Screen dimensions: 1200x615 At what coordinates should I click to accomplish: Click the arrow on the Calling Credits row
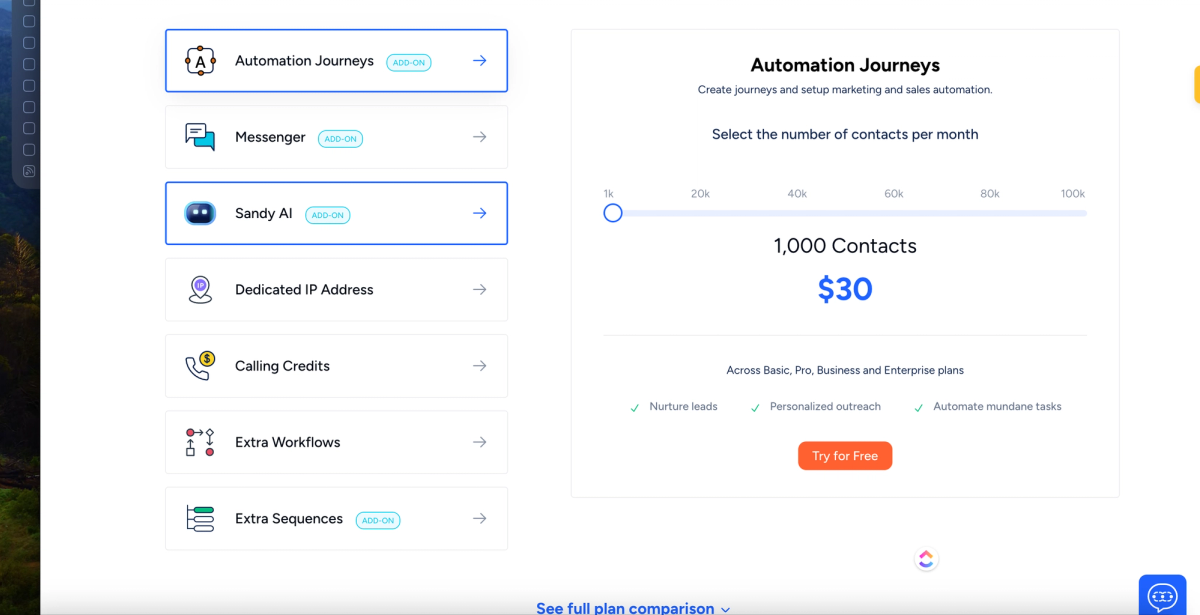[x=480, y=366]
